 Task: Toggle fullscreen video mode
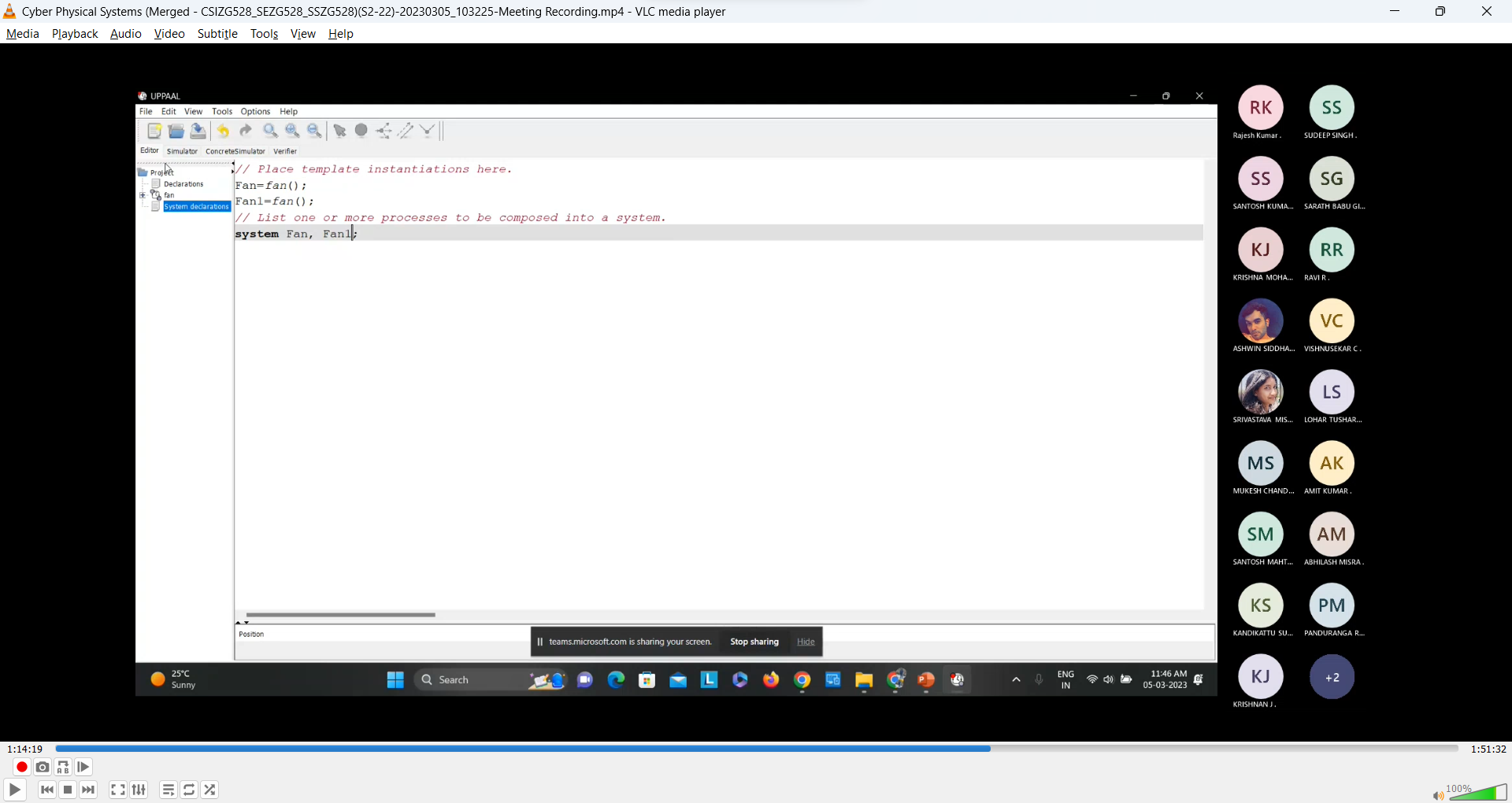(x=118, y=790)
